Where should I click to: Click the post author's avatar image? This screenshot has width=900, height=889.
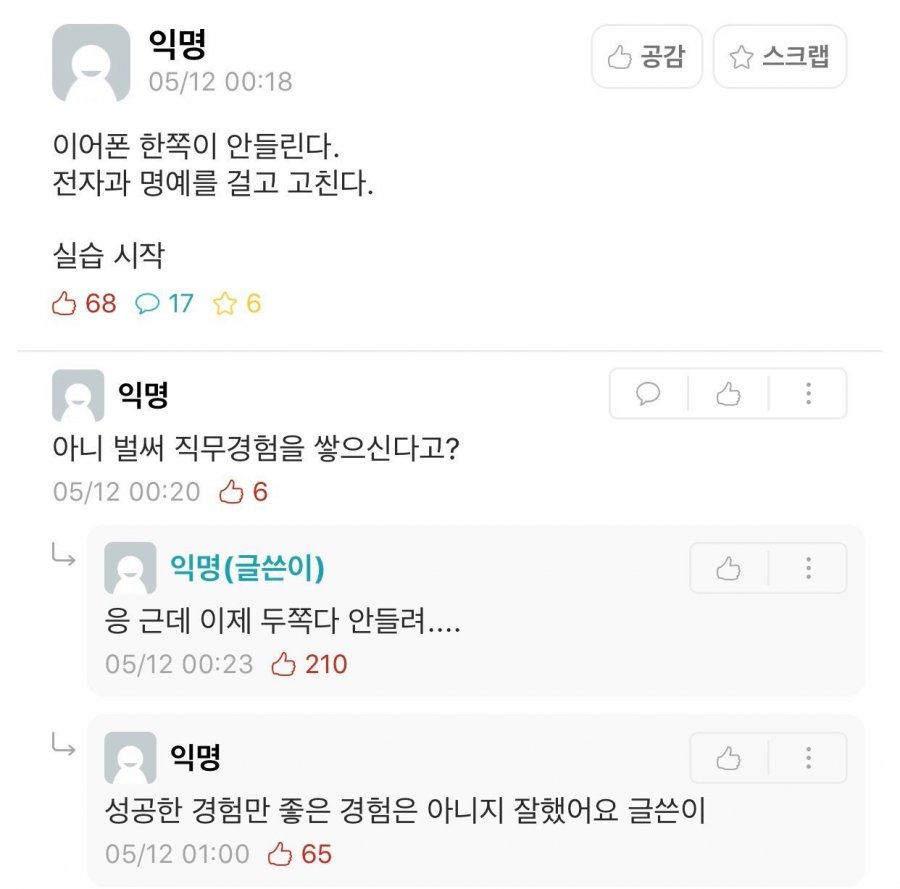[91, 63]
